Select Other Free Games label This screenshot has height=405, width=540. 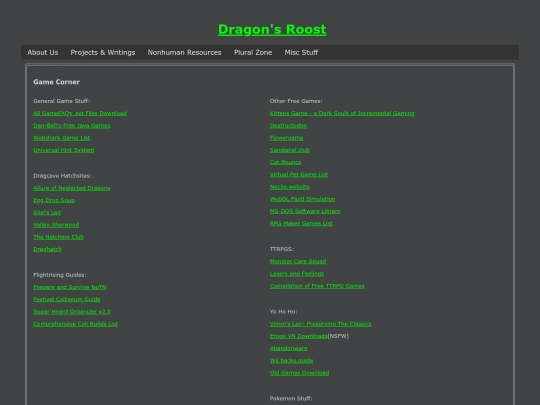tap(296, 101)
